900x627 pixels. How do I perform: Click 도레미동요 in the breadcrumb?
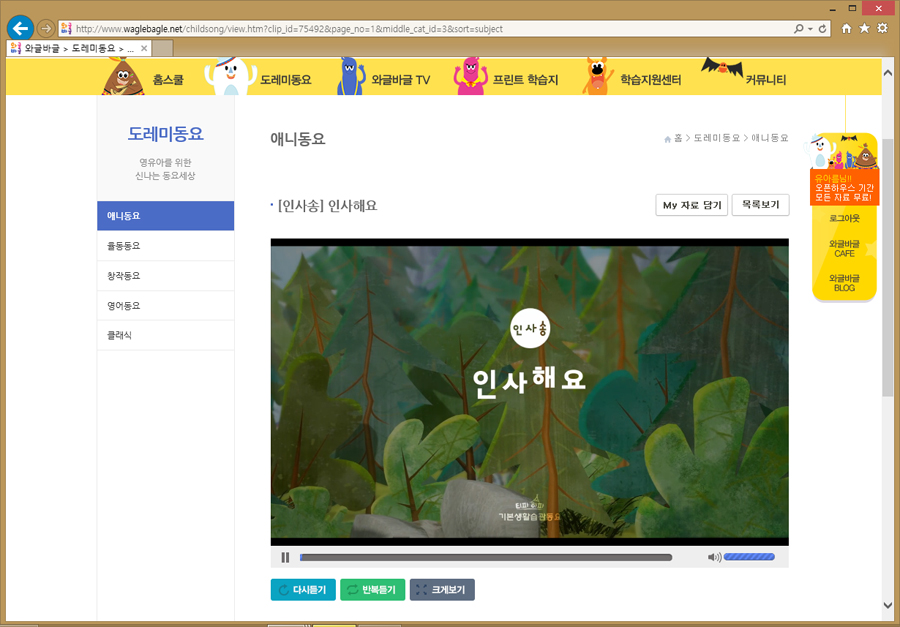716,138
